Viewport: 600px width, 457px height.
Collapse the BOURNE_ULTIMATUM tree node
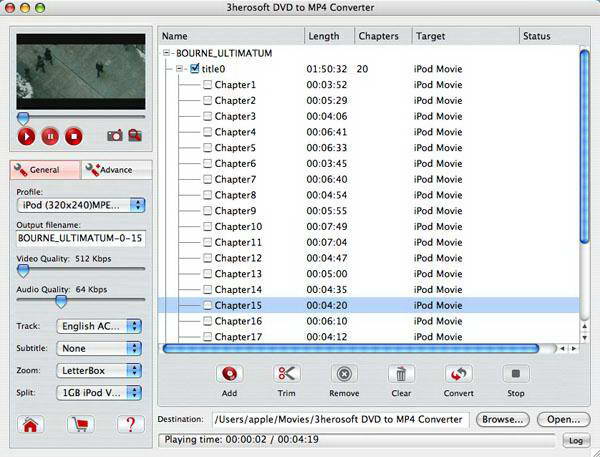pyautogui.click(x=166, y=53)
